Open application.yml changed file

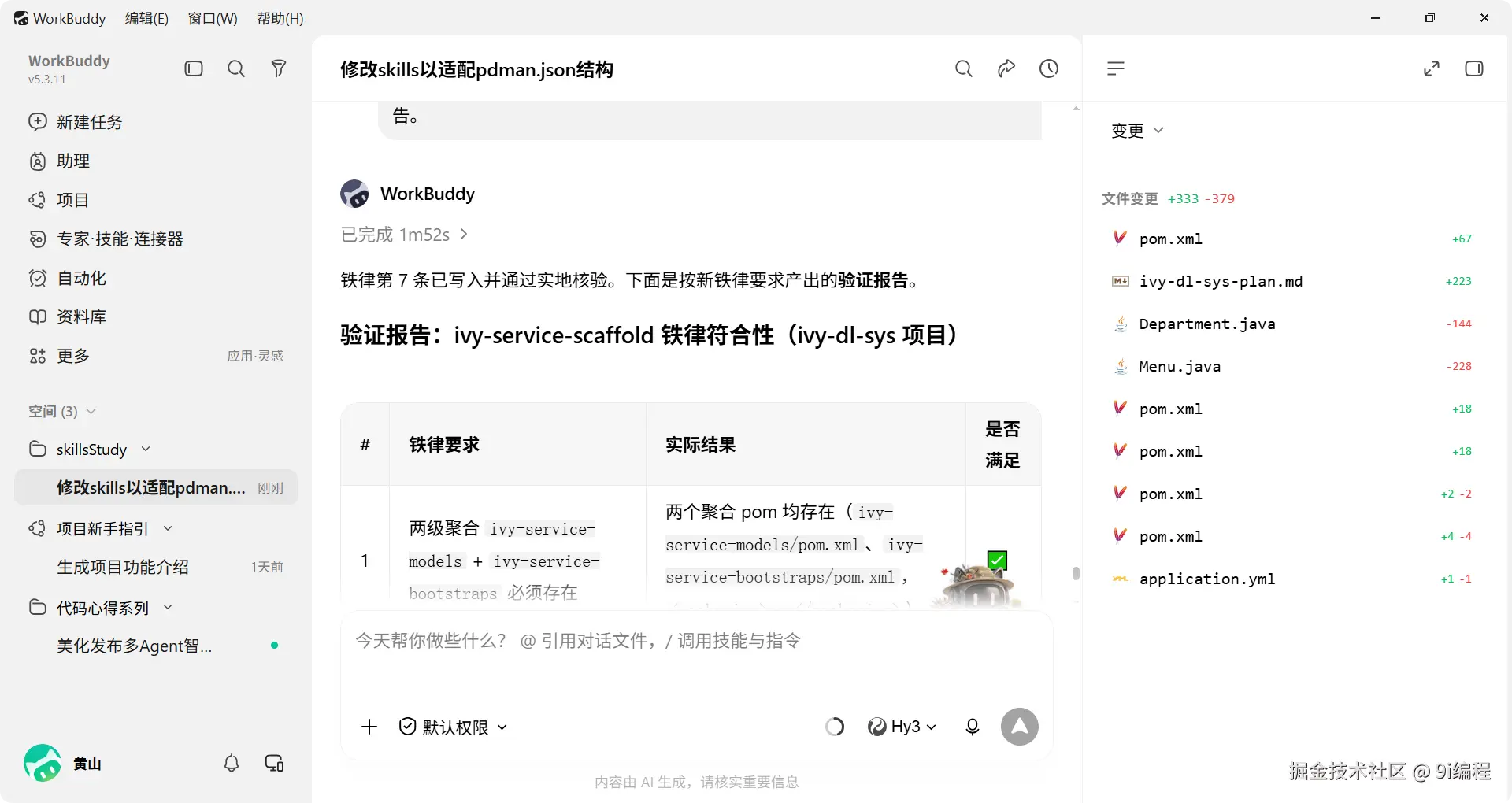[x=1293, y=579]
